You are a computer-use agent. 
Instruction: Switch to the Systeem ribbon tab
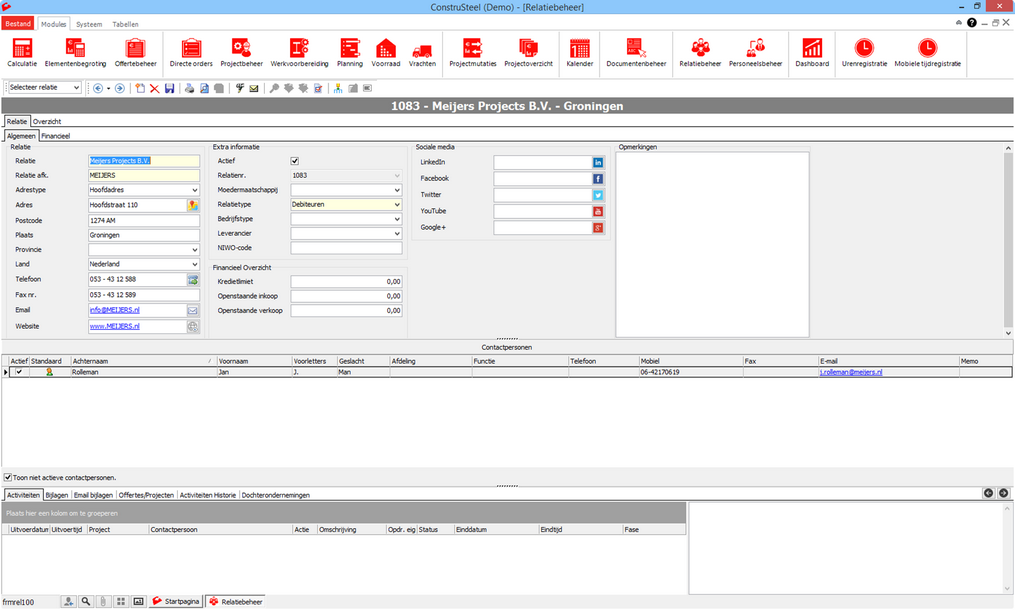click(89, 25)
